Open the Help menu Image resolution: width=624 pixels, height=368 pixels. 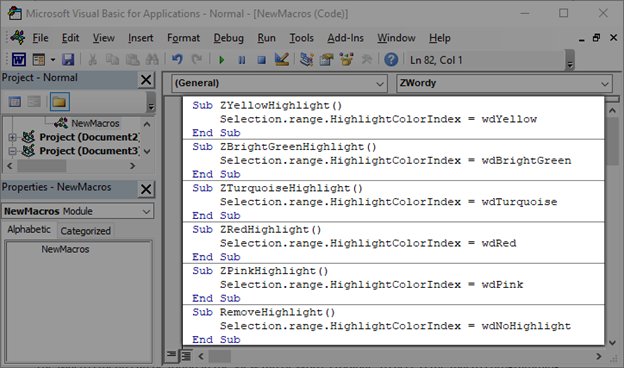pos(440,38)
